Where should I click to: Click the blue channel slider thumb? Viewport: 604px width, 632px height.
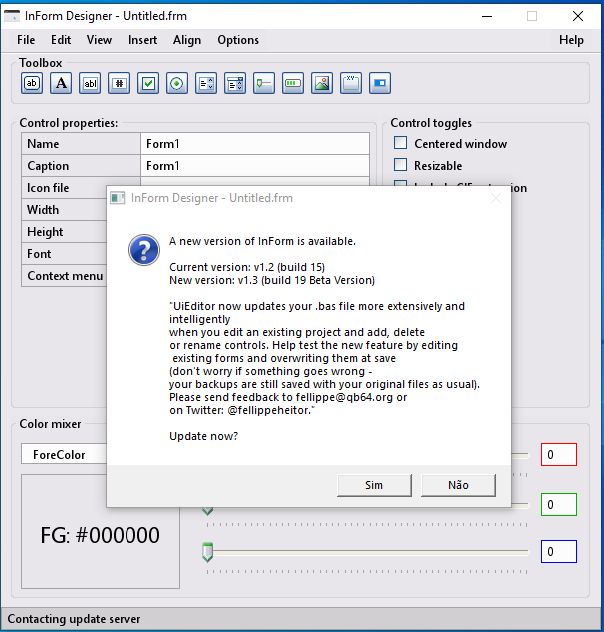208,552
